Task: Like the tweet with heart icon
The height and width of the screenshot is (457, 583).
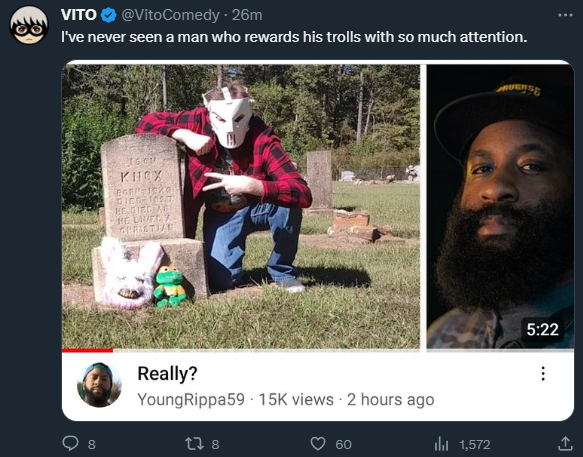Action: [x=318, y=444]
